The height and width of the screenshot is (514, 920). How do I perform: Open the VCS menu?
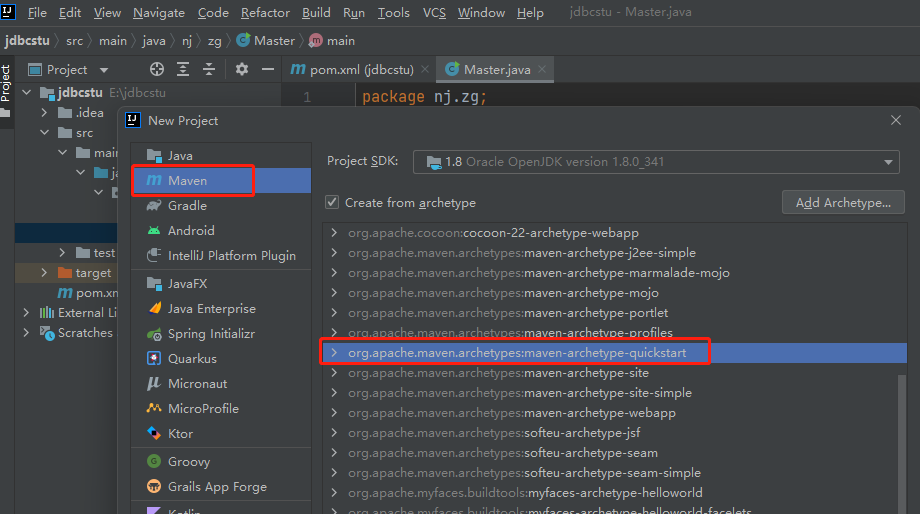click(434, 12)
